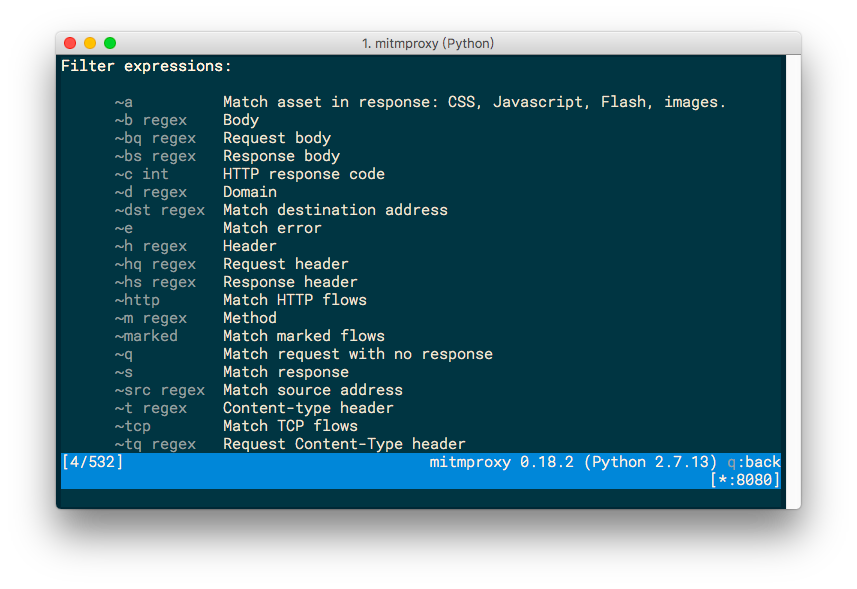
Task: Select the 'Match destination address' description
Action: [336, 210]
